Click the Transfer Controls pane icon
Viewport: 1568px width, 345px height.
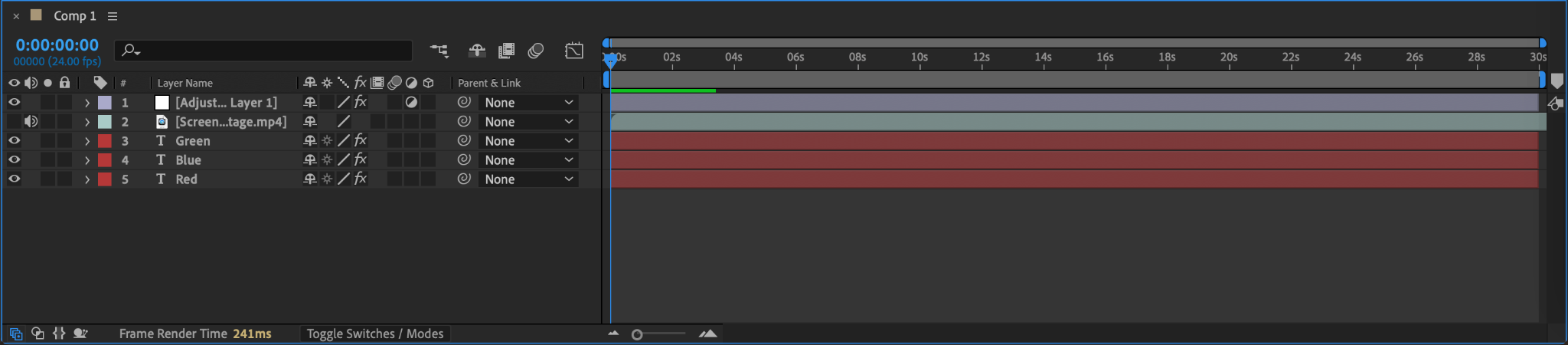(x=38, y=333)
